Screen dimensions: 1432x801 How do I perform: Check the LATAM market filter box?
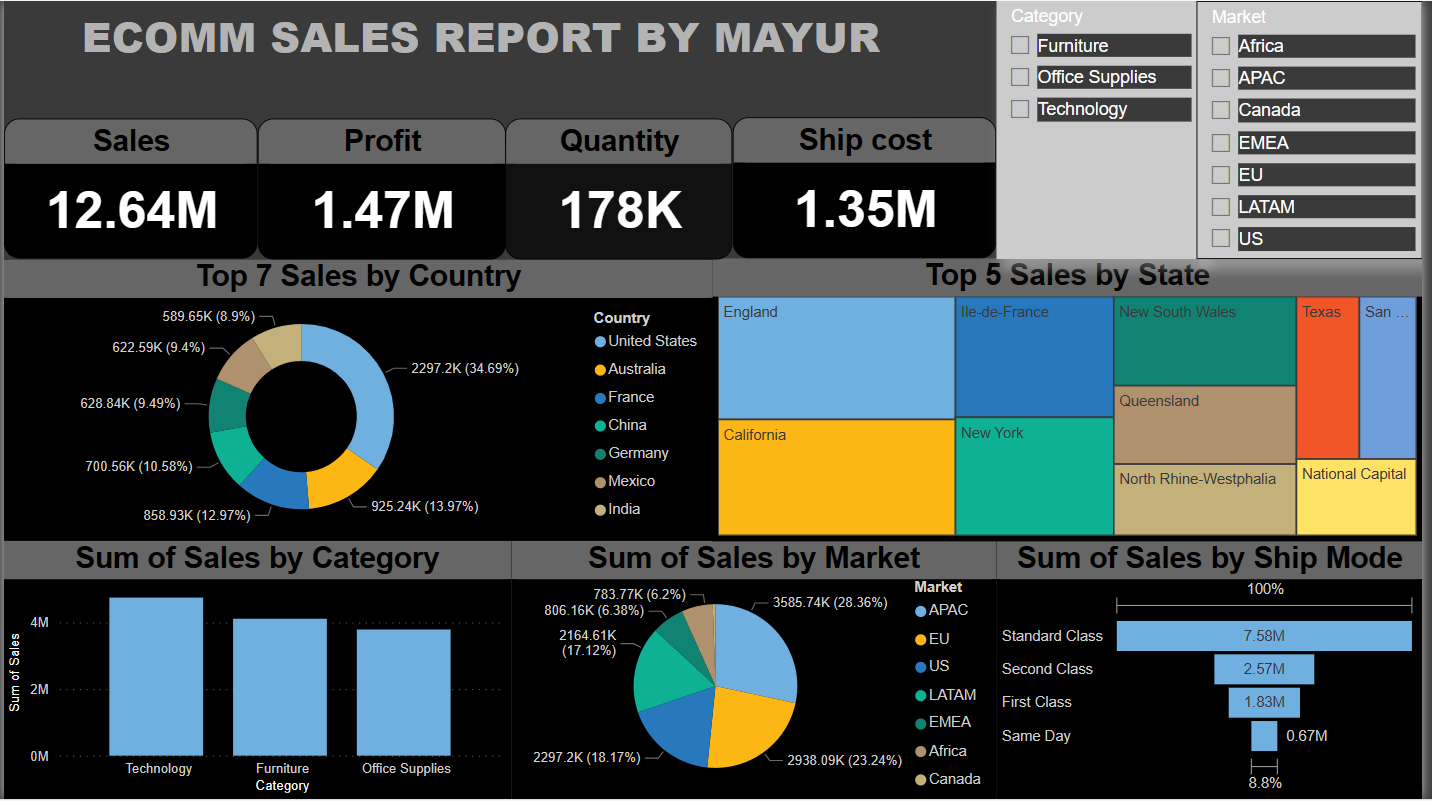[1221, 207]
